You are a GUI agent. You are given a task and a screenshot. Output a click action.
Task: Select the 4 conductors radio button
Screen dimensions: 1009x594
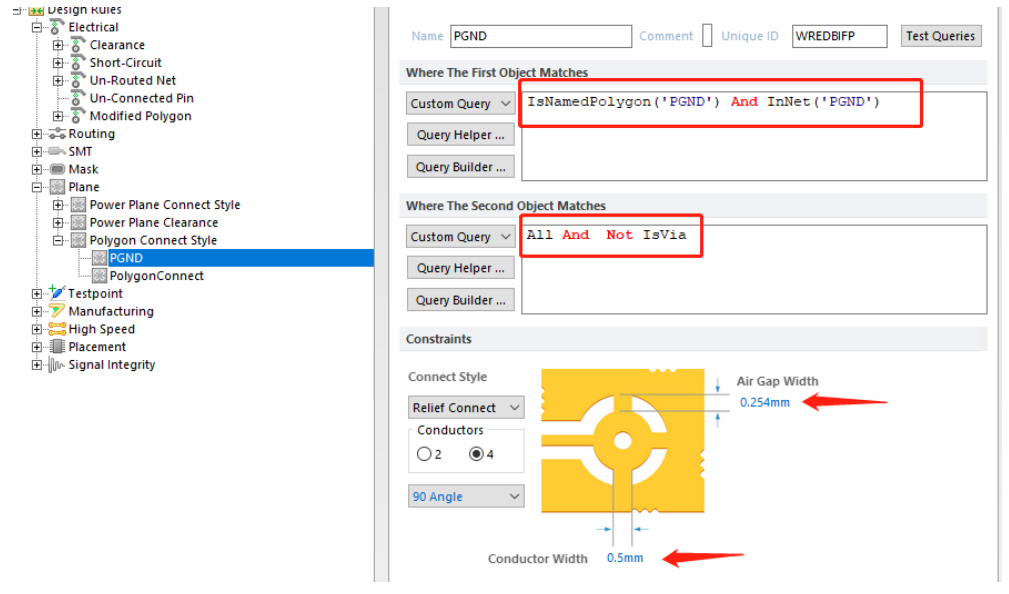click(x=476, y=454)
